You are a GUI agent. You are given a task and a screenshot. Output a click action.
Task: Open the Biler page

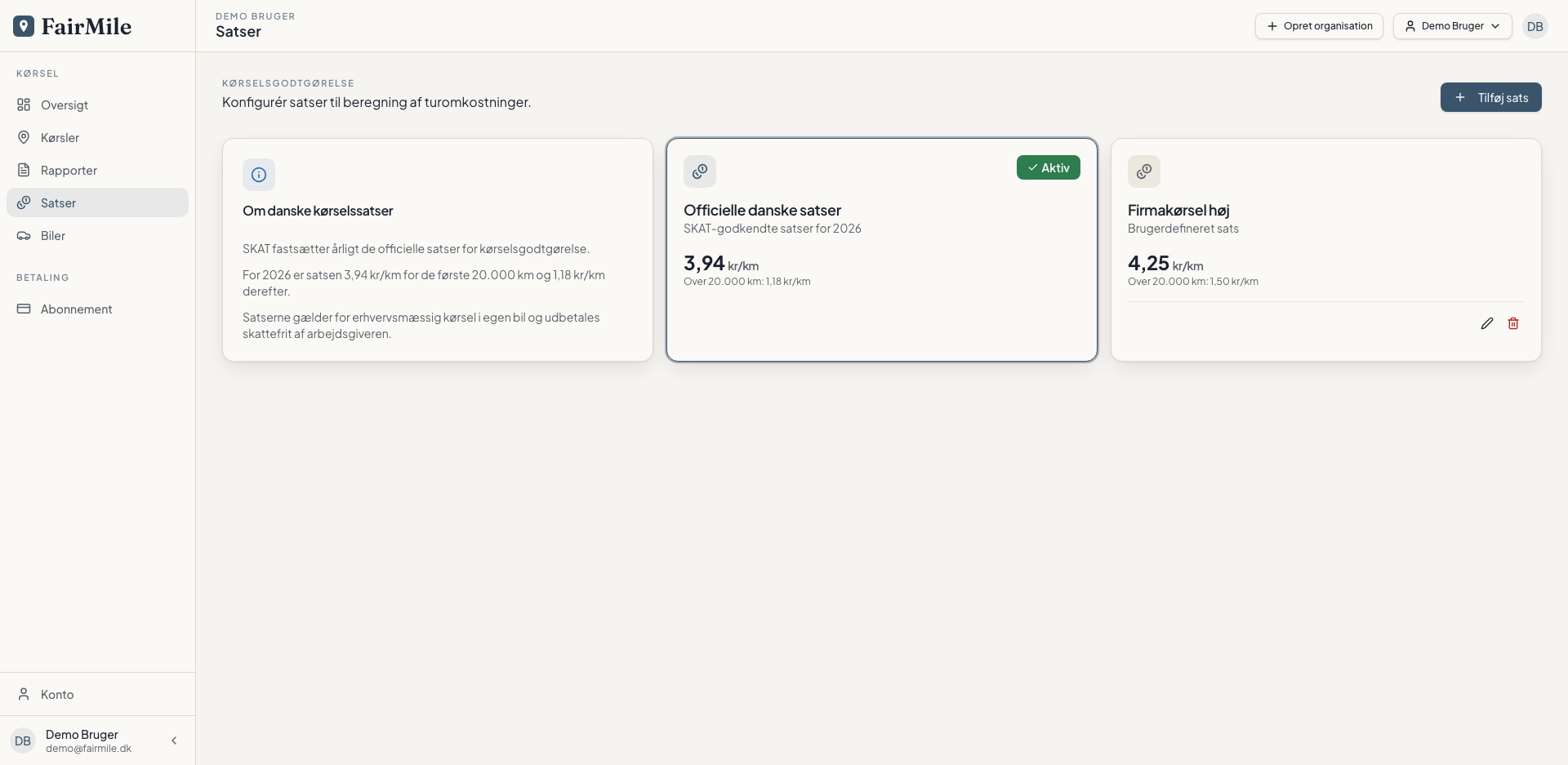coord(97,235)
